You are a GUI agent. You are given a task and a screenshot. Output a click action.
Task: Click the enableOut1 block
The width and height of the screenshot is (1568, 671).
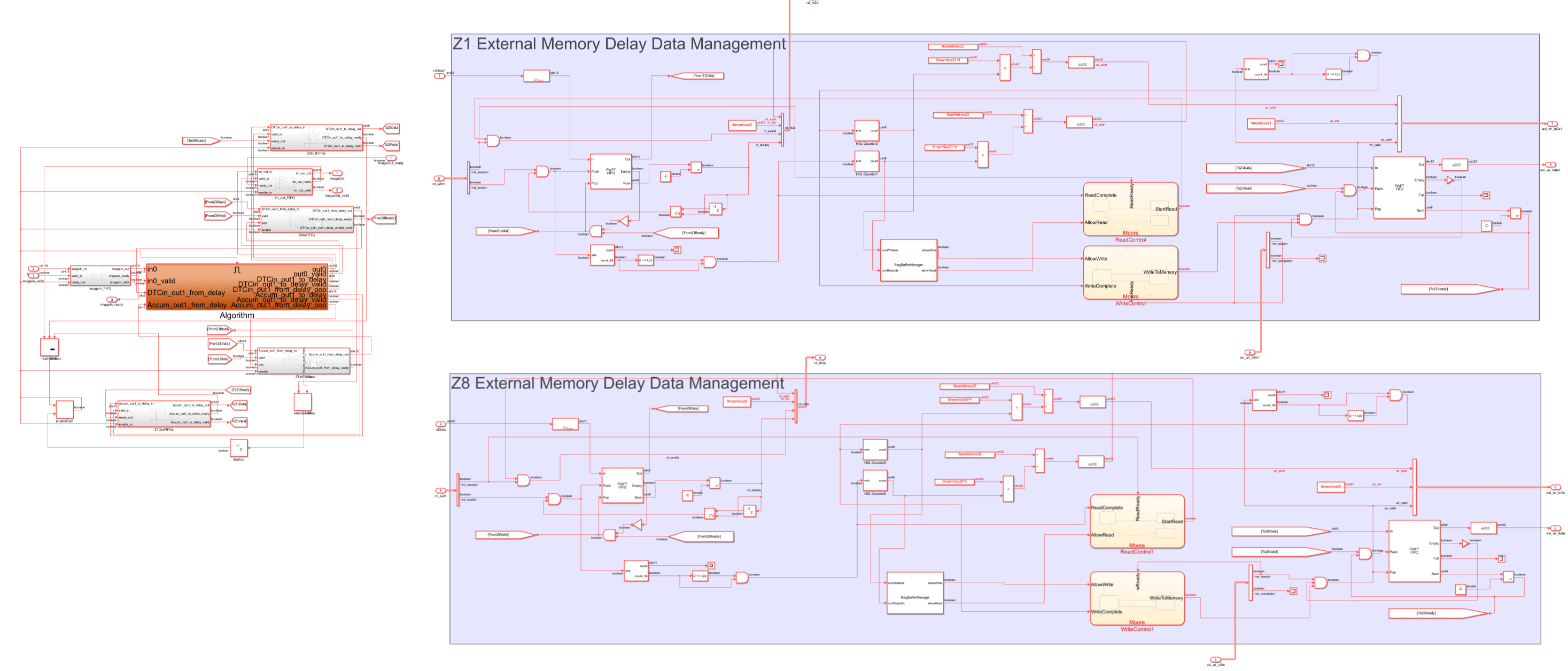tap(65, 409)
